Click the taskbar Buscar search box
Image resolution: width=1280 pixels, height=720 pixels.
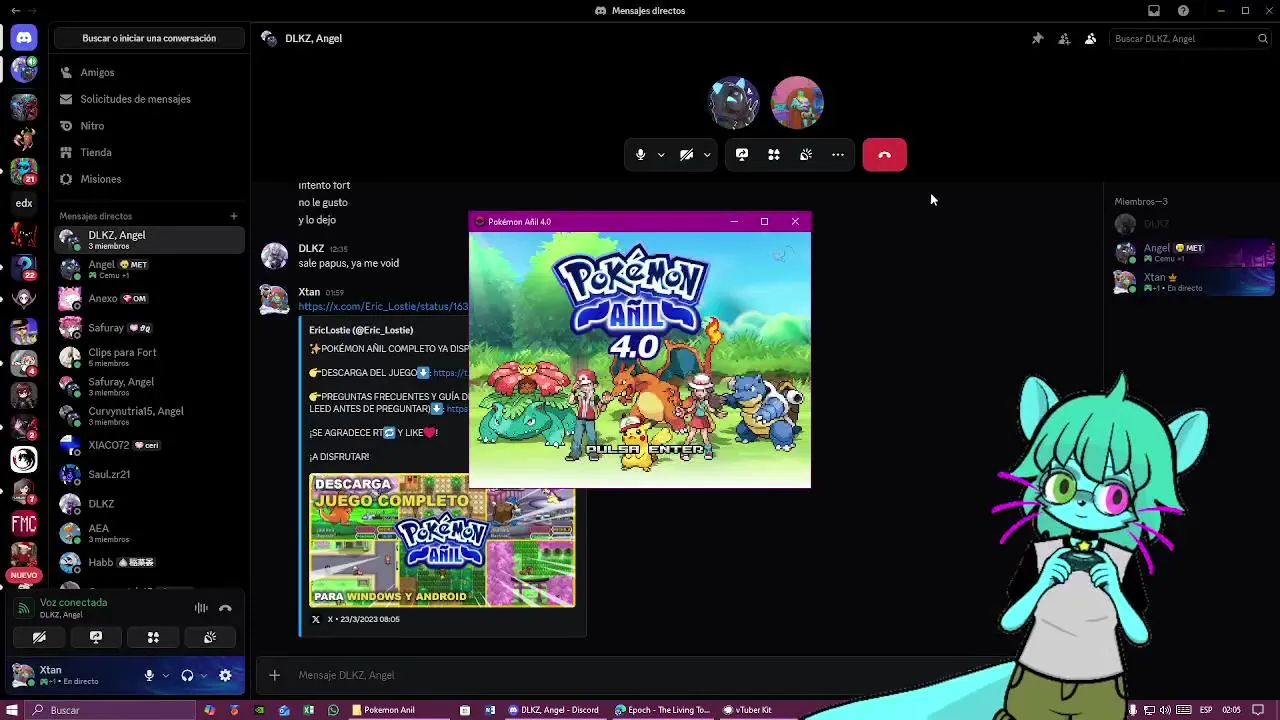point(110,710)
